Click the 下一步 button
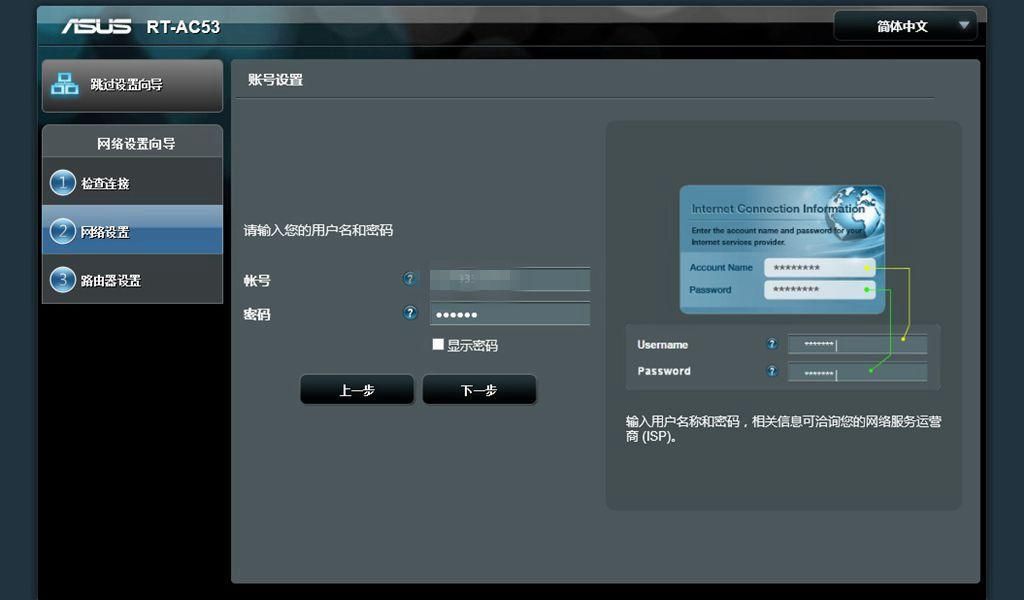This screenshot has height=600, width=1024. pyautogui.click(x=479, y=390)
